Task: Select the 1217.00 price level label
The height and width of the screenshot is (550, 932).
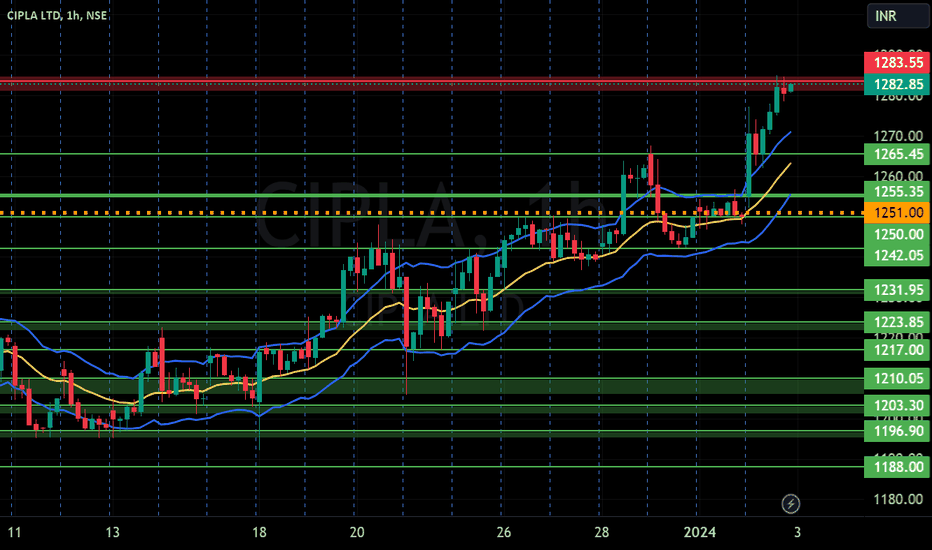Action: click(x=897, y=350)
